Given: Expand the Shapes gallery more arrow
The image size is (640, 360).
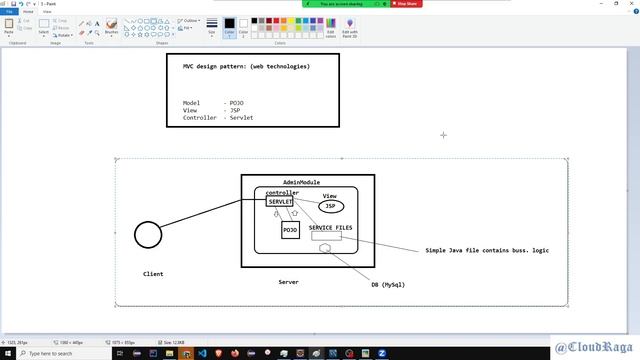Looking at the screenshot, I should (173, 35).
